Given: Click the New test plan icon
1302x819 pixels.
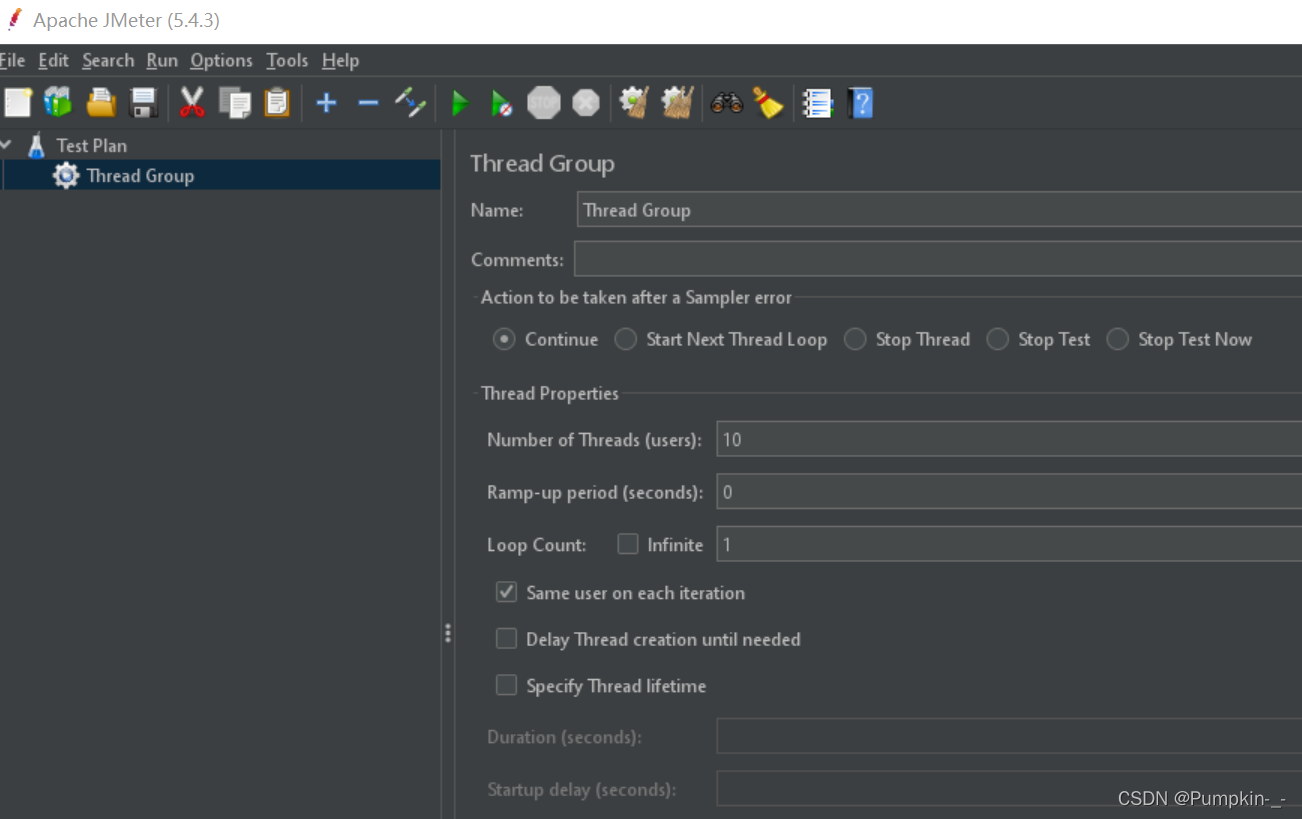Looking at the screenshot, I should (x=18, y=102).
